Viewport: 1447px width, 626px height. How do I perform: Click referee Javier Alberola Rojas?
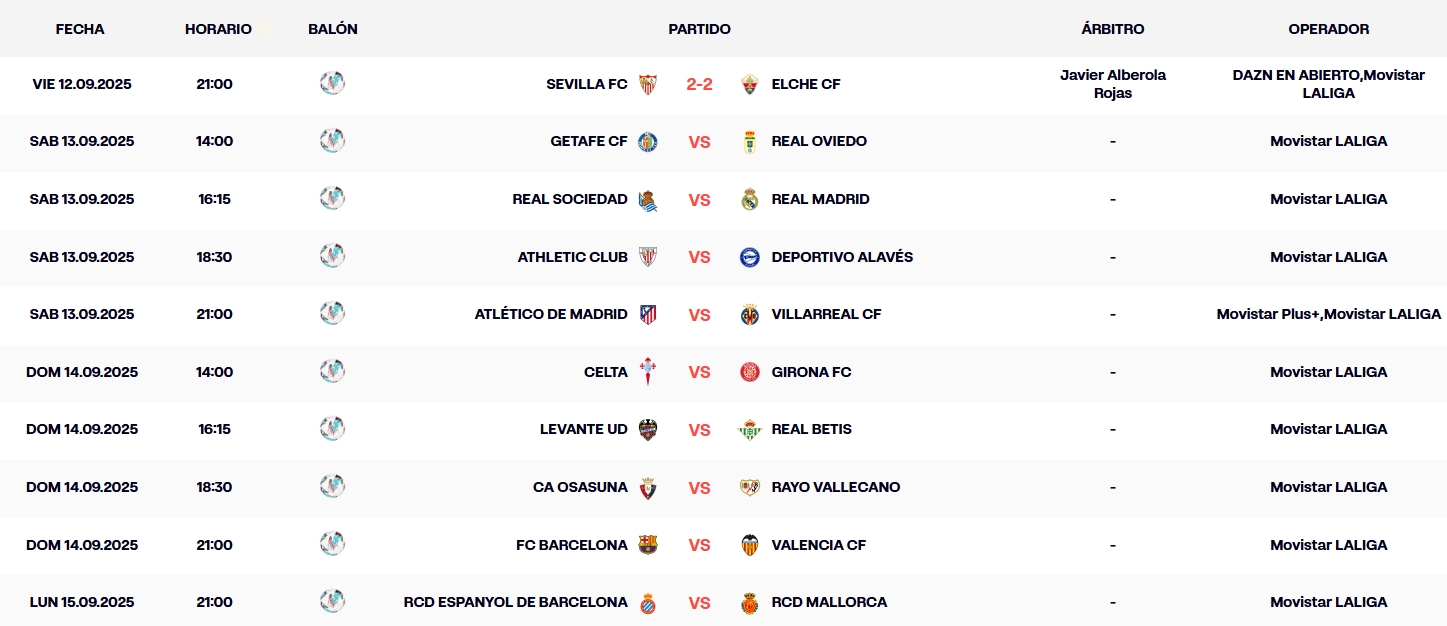pos(1112,84)
